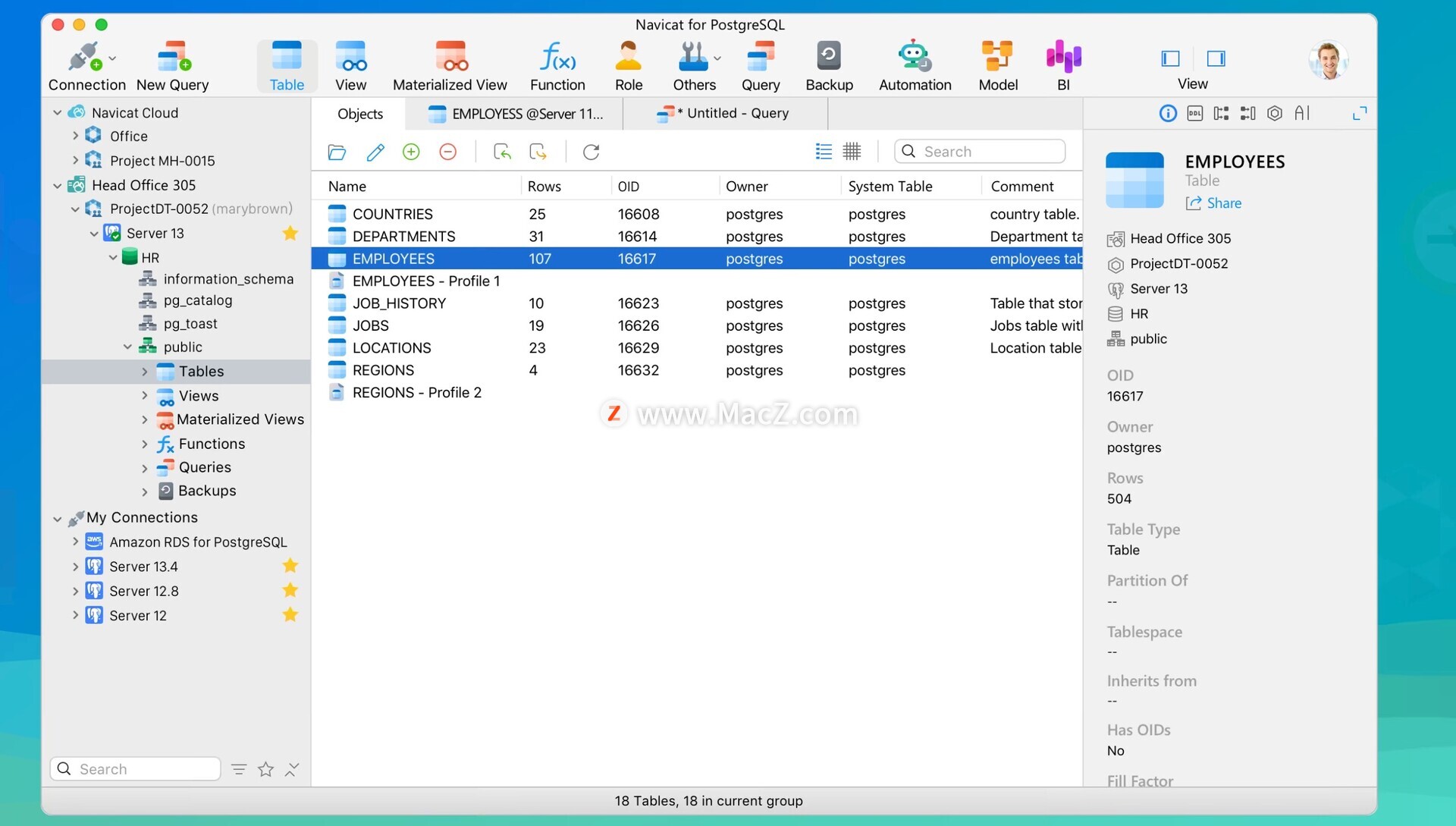Open the Backup toolbar icon

(829, 65)
